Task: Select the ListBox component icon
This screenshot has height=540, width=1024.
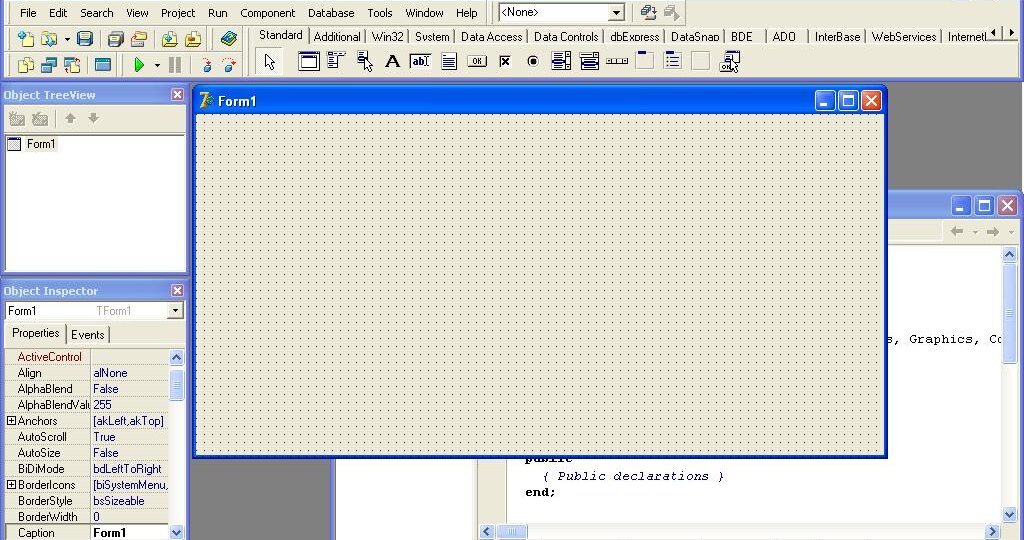Action: (x=561, y=61)
